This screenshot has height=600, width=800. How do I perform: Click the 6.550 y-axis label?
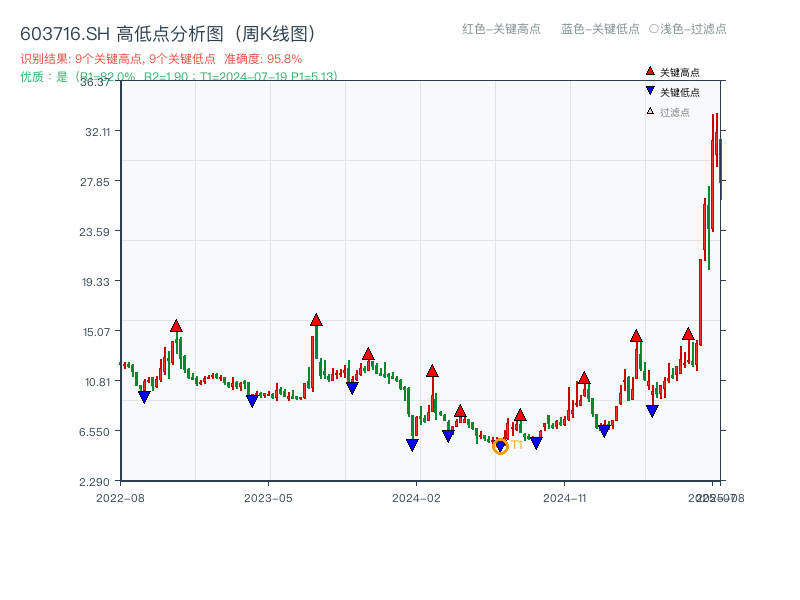pos(94,432)
